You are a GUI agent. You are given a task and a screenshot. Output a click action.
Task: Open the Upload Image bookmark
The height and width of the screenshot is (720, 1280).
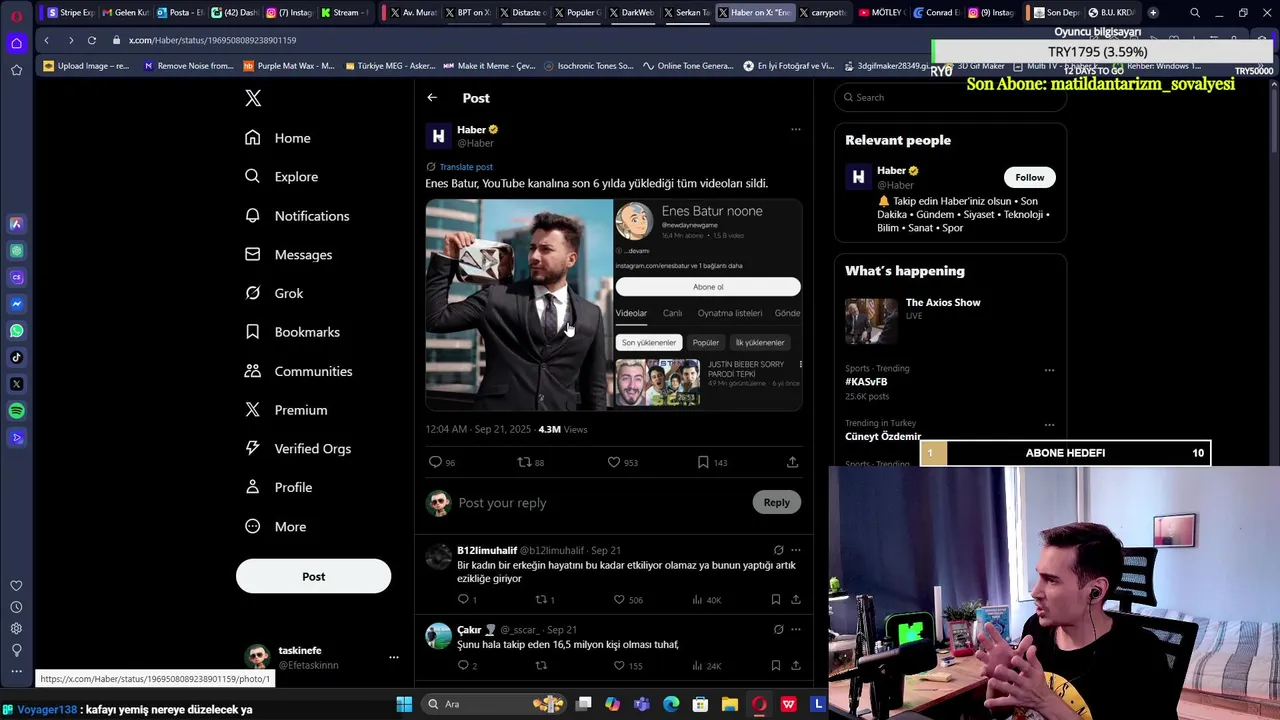click(86, 66)
